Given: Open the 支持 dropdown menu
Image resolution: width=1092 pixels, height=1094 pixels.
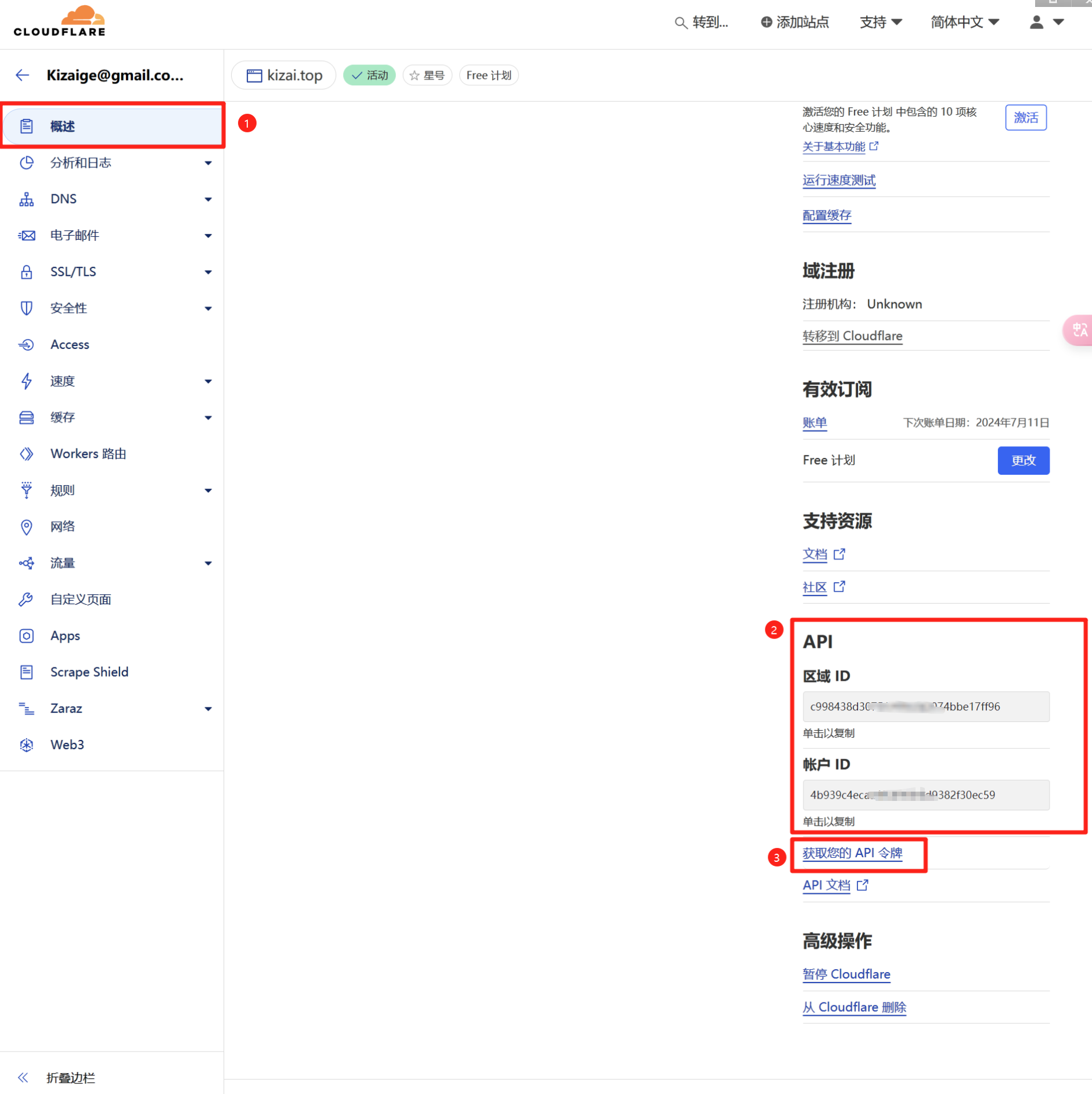Looking at the screenshot, I should click(x=881, y=22).
